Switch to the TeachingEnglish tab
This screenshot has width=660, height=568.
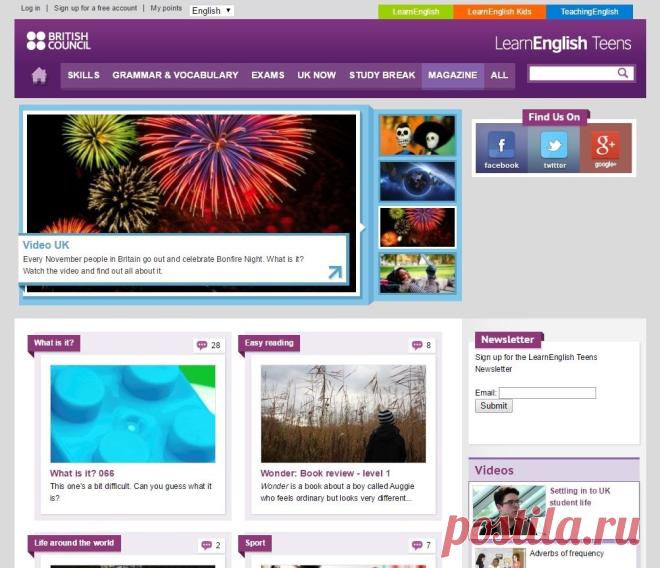[x=589, y=12]
